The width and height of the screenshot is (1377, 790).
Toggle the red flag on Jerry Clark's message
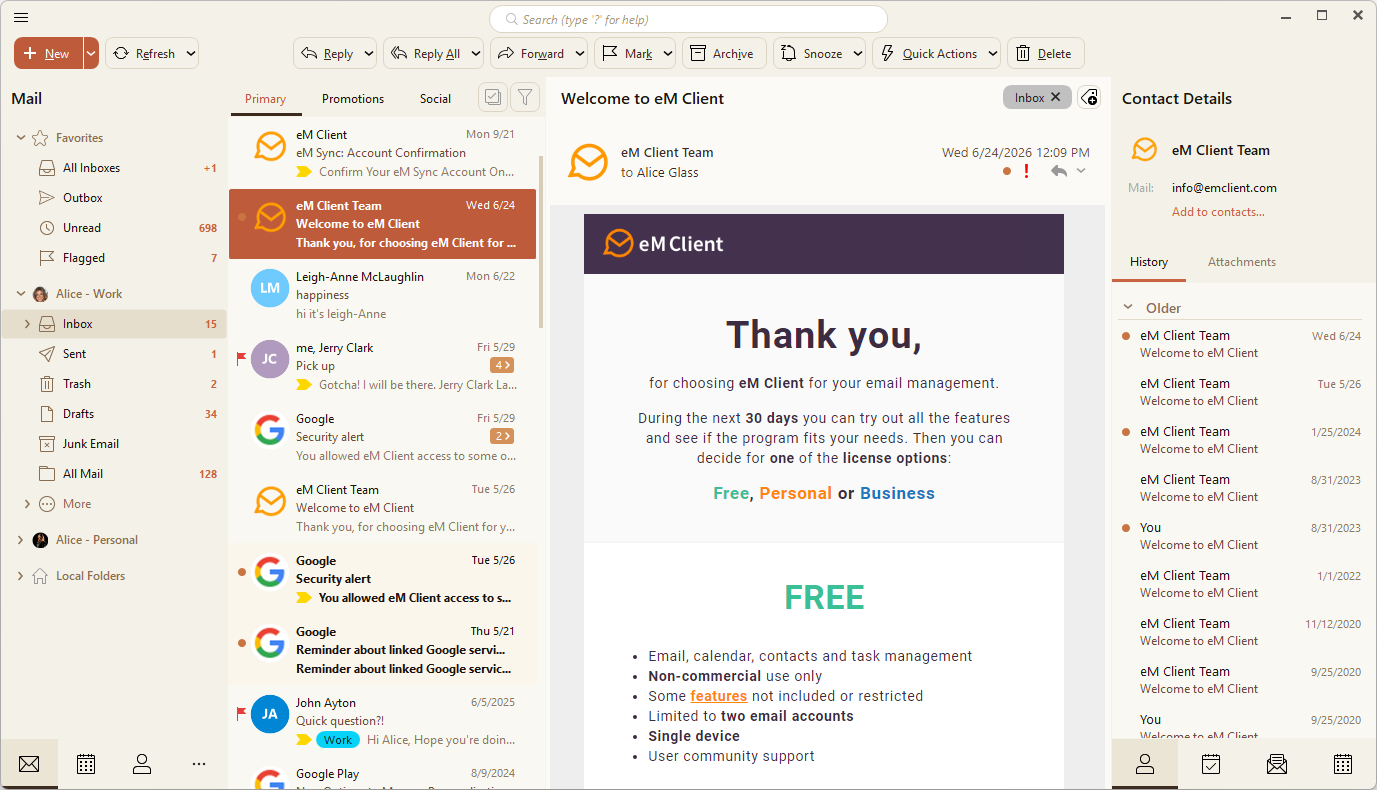click(241, 358)
